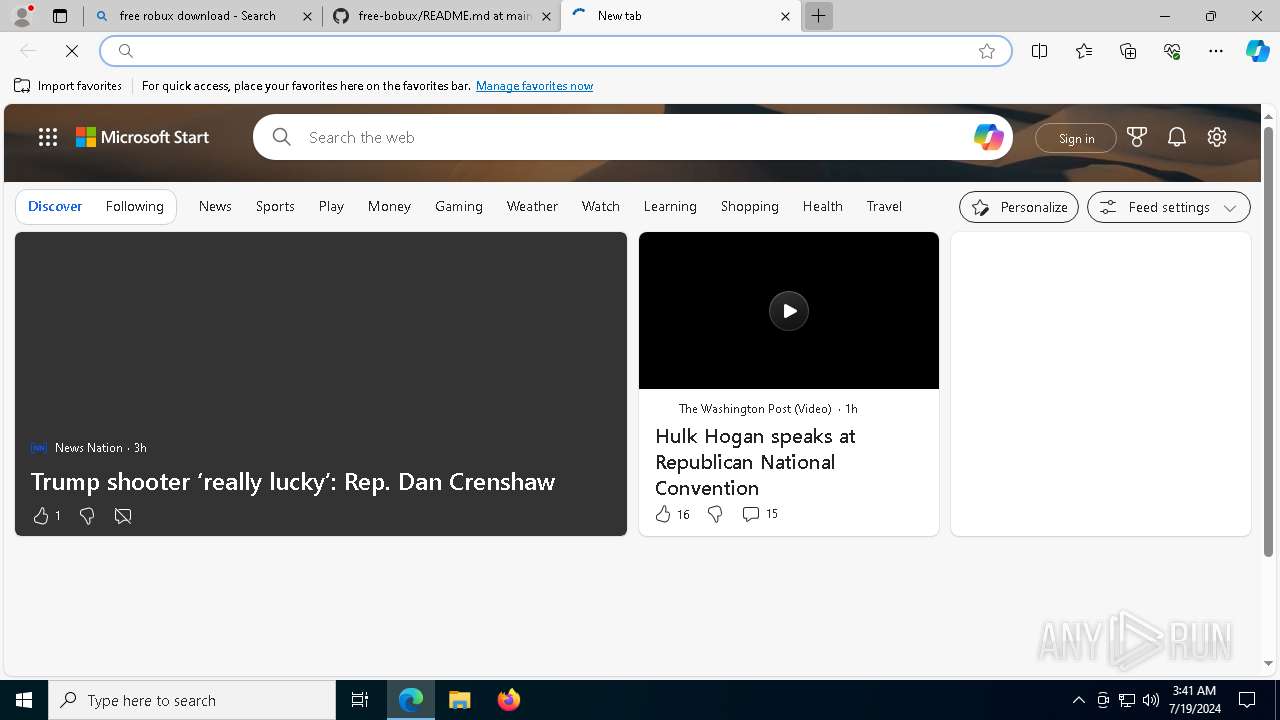Open Microsoft Edge from the taskbar
This screenshot has height=720, width=1280.
pyautogui.click(x=411, y=700)
